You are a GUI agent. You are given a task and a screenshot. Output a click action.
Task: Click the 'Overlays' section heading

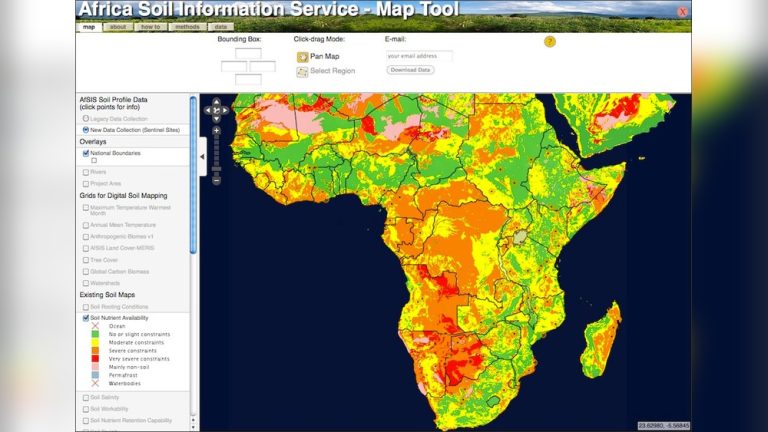pyautogui.click(x=93, y=142)
